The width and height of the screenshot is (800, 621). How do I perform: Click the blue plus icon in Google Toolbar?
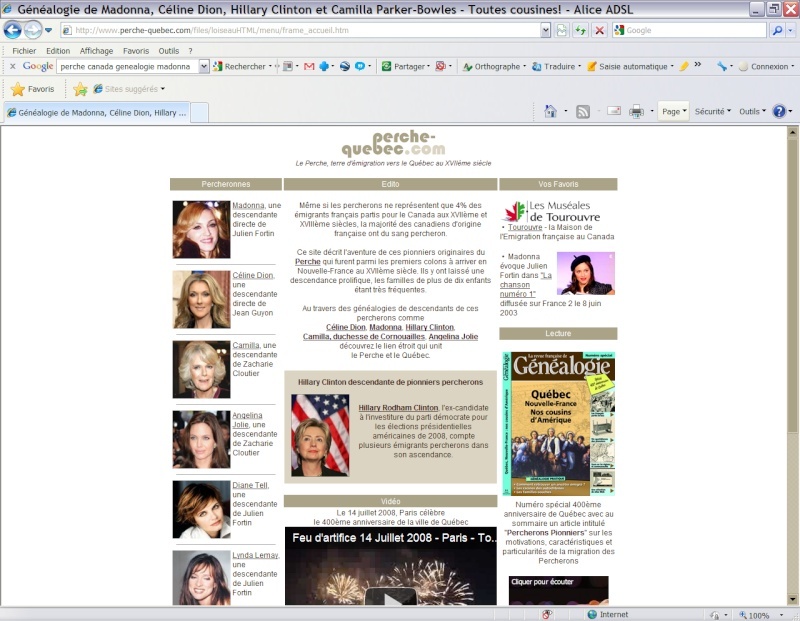tap(323, 66)
